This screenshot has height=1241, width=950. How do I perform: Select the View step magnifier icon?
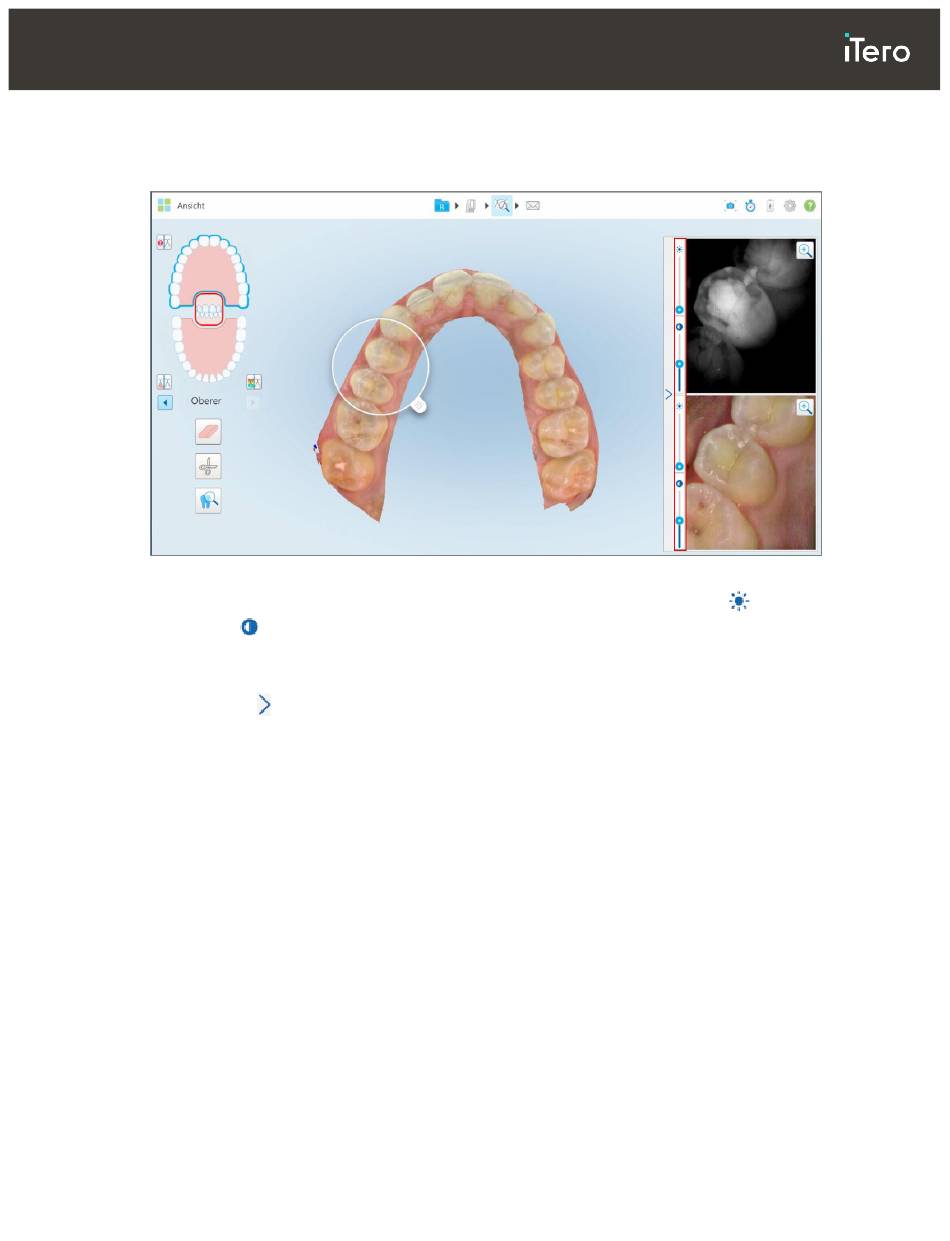502,205
